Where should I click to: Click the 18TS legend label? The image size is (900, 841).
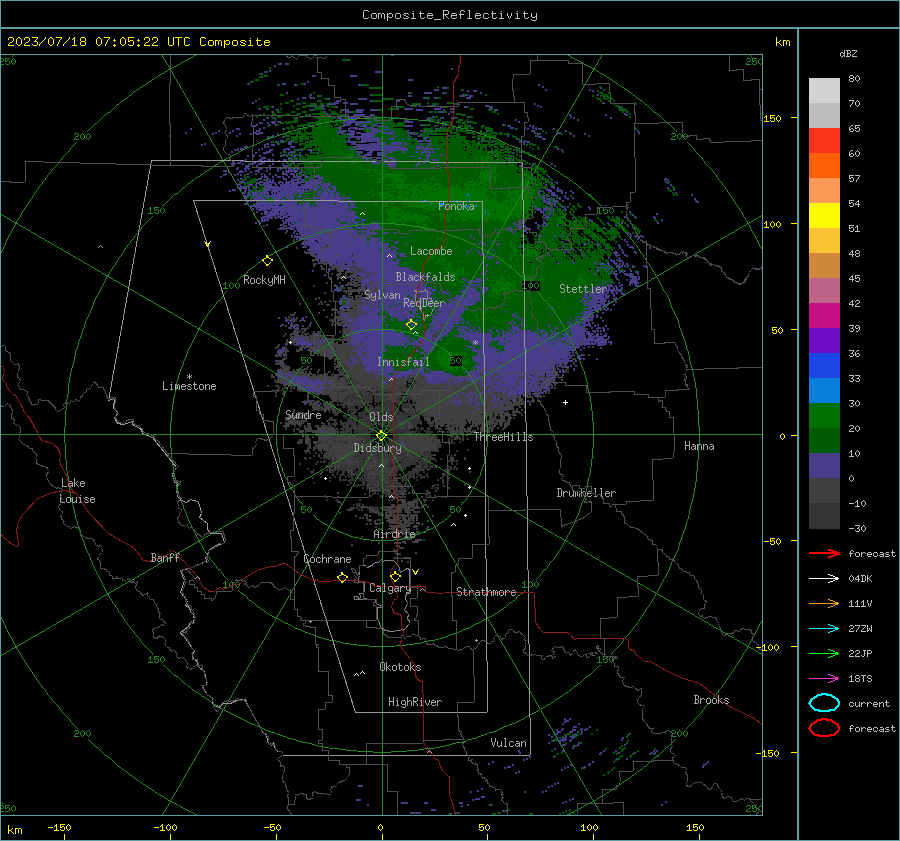(860, 679)
